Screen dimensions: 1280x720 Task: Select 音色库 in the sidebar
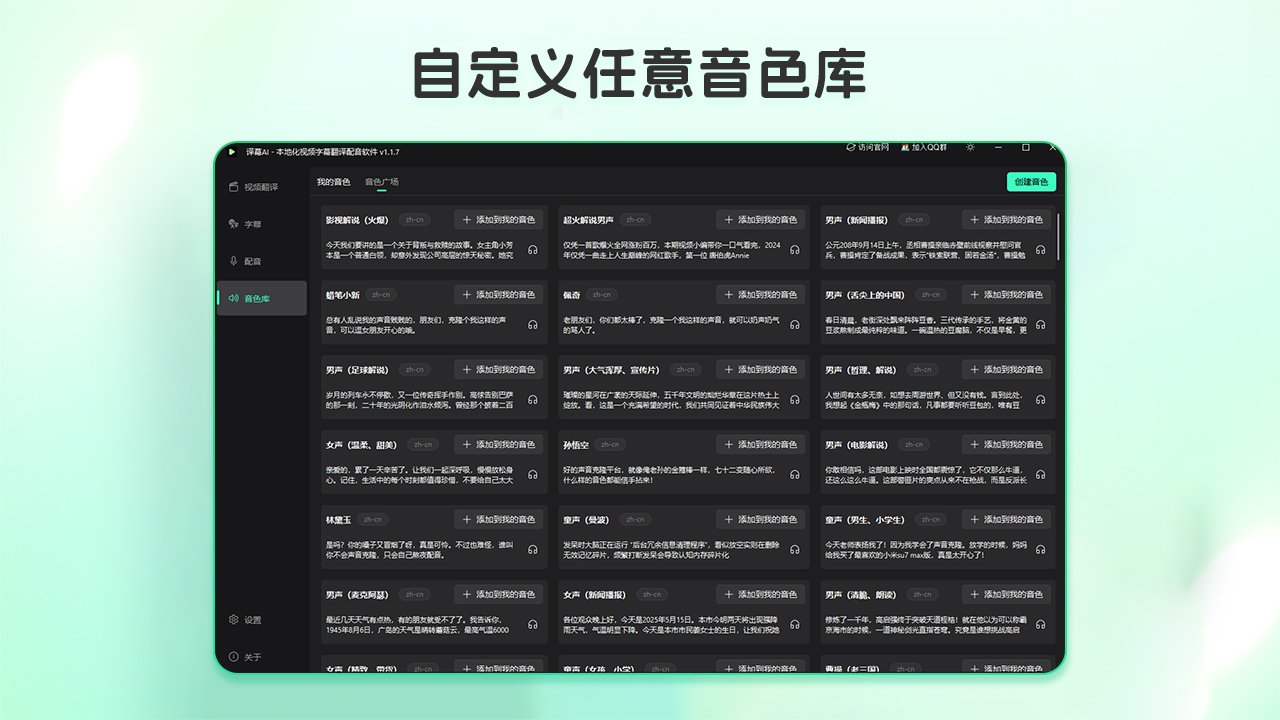coord(262,298)
